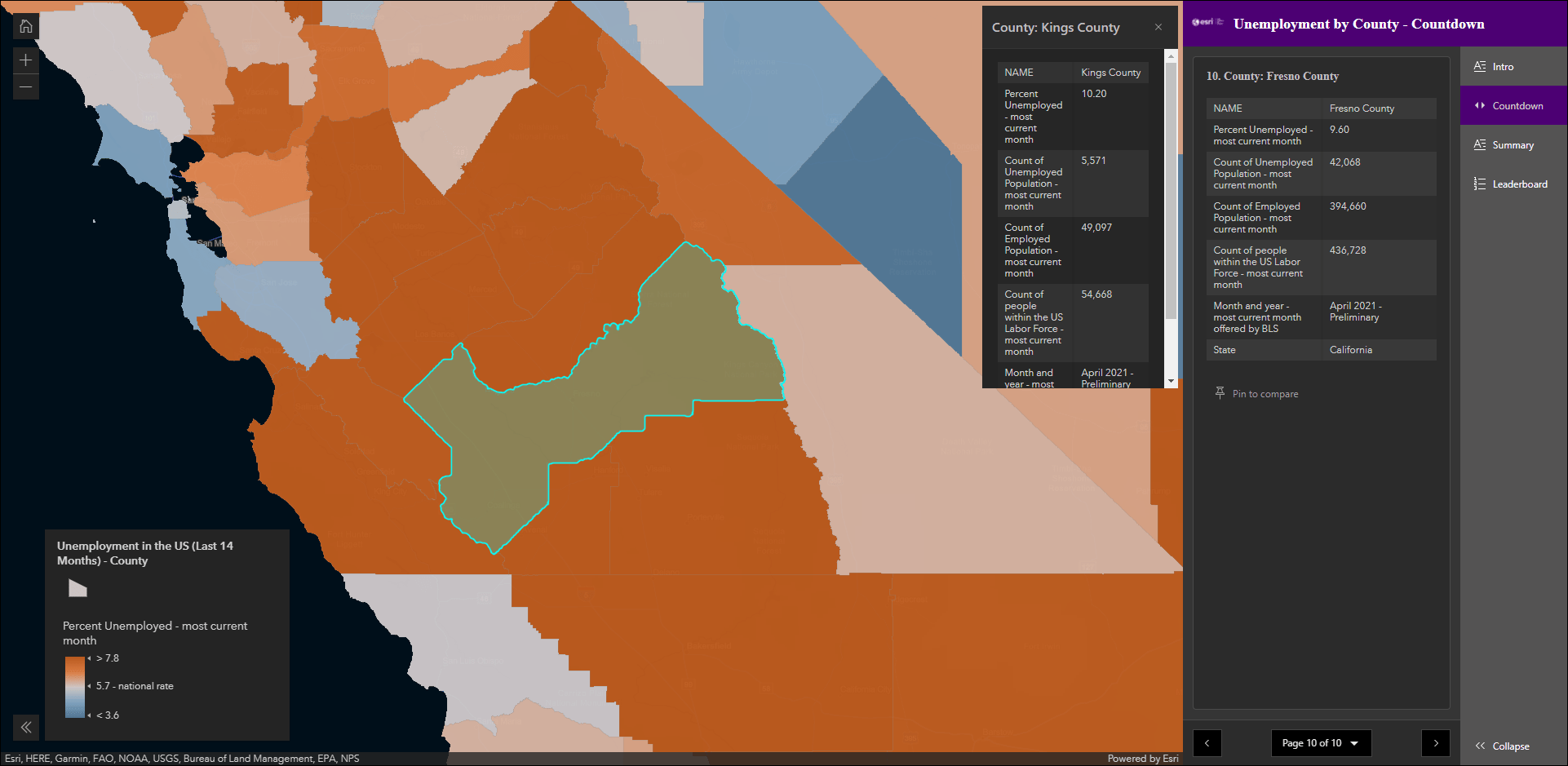Go to next countdown page
Viewport: 1568px width, 766px height.
(1436, 743)
